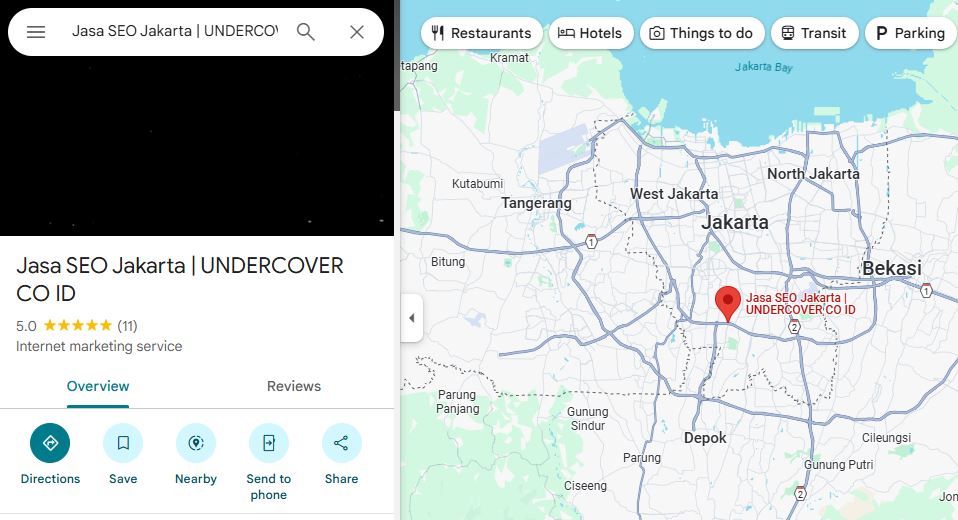The width and height of the screenshot is (958, 520).
Task: Switch to the Overview tab
Action: (98, 386)
